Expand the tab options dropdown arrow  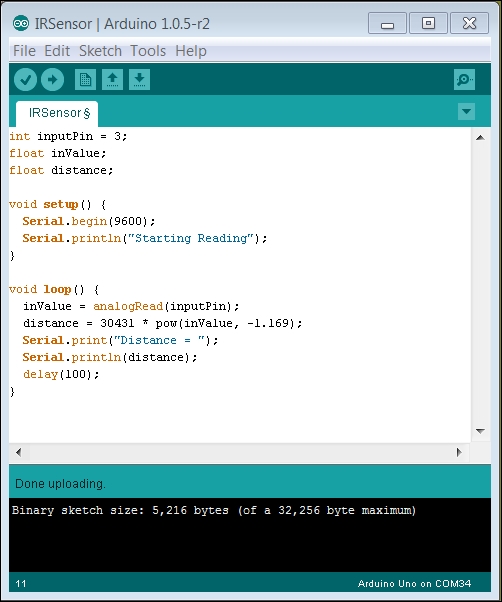point(466,112)
